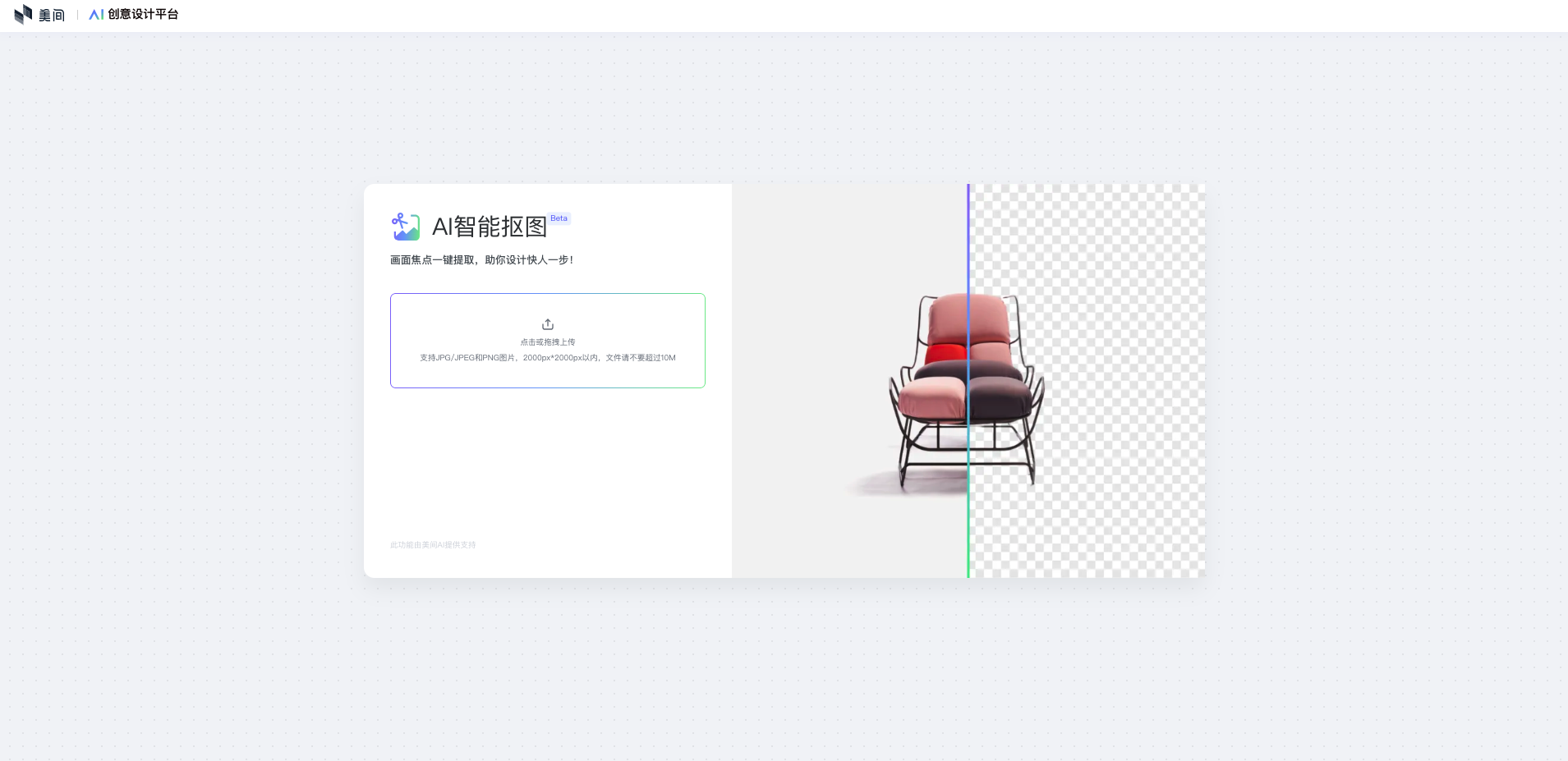The image size is (1568, 761).
Task: Click the pink cushion on the demo chair
Action: coord(936,394)
